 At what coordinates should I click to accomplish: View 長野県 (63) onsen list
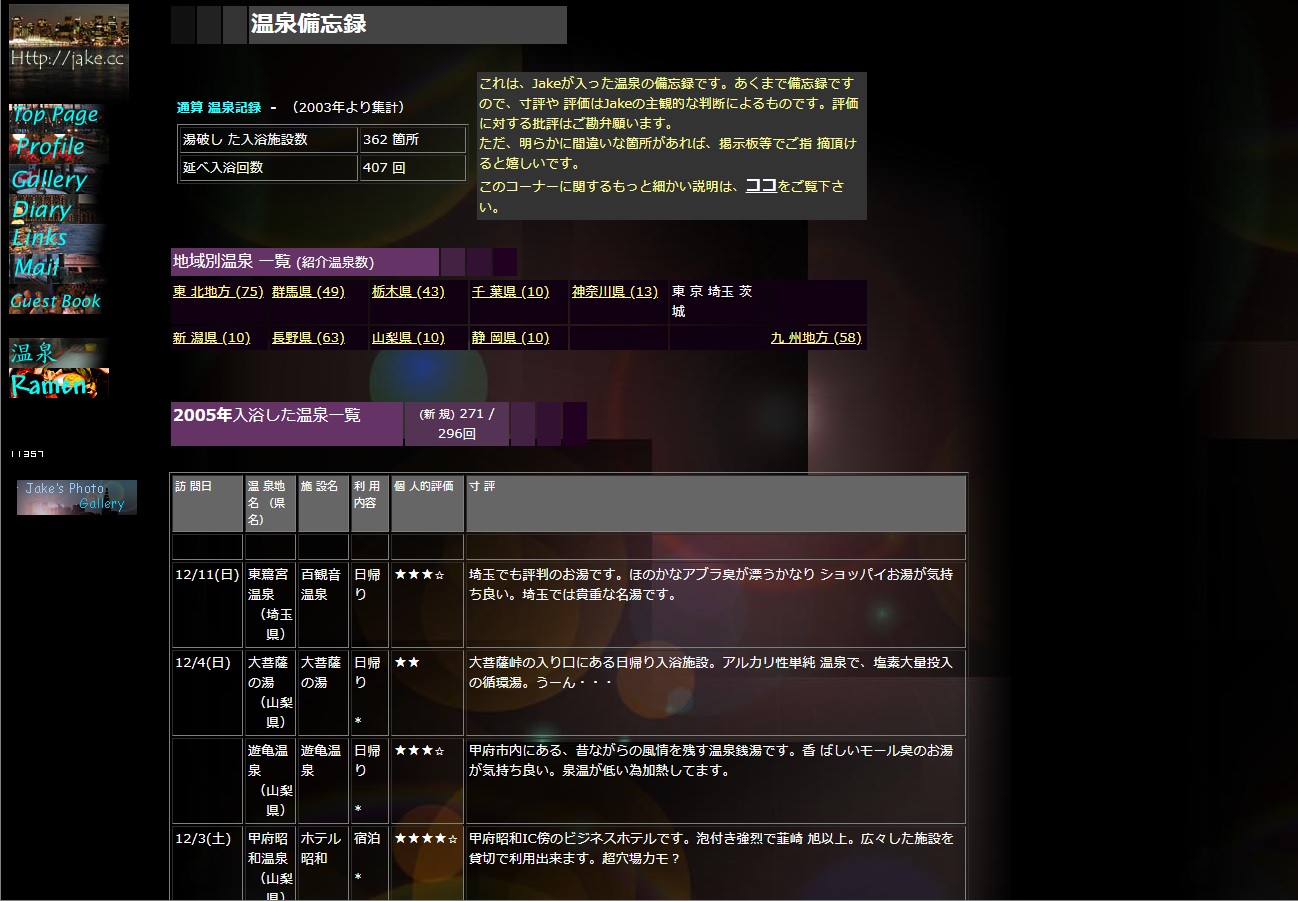pyautogui.click(x=308, y=338)
